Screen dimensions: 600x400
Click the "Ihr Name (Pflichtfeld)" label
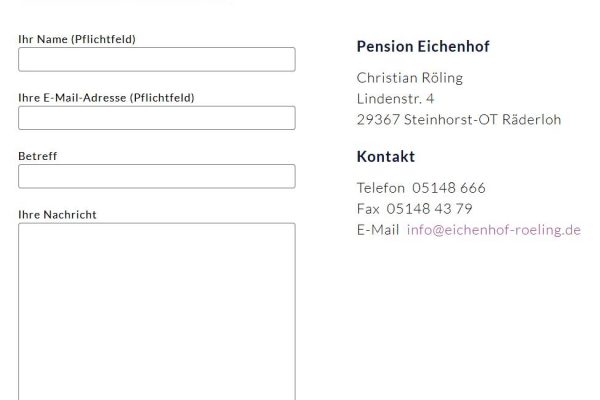click(x=77, y=39)
